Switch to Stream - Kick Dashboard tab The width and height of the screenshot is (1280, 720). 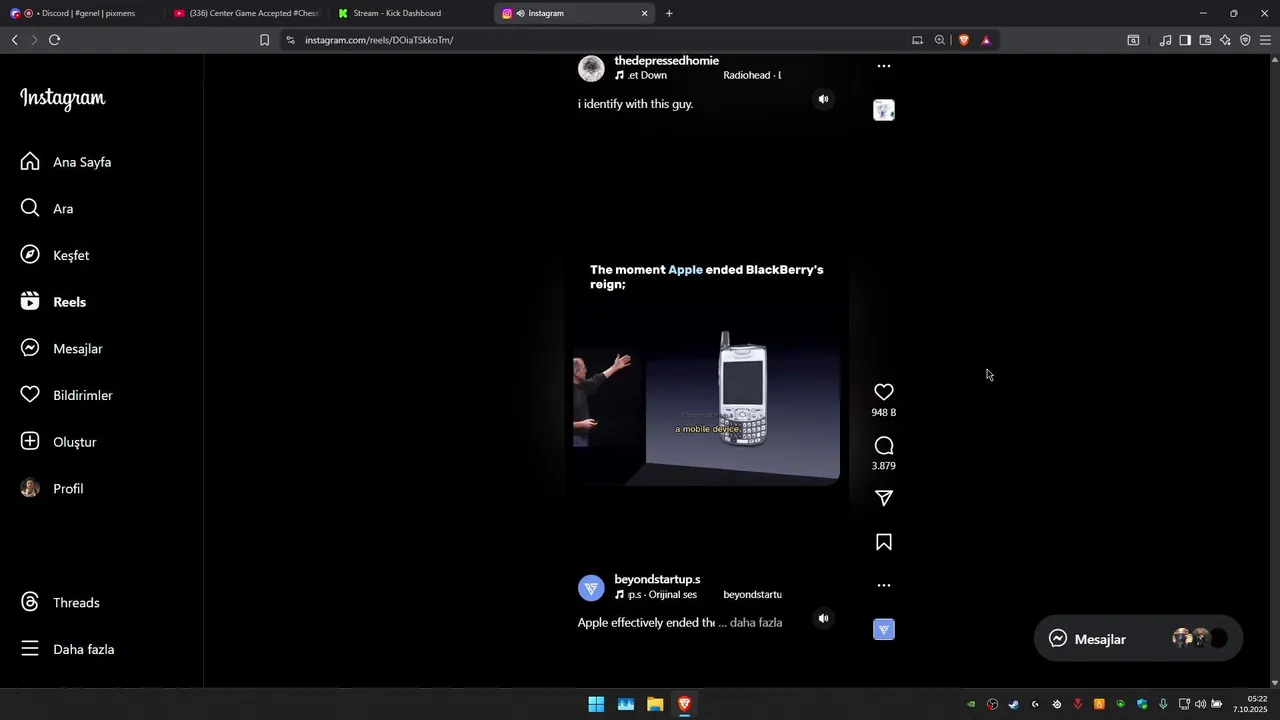tap(408, 13)
